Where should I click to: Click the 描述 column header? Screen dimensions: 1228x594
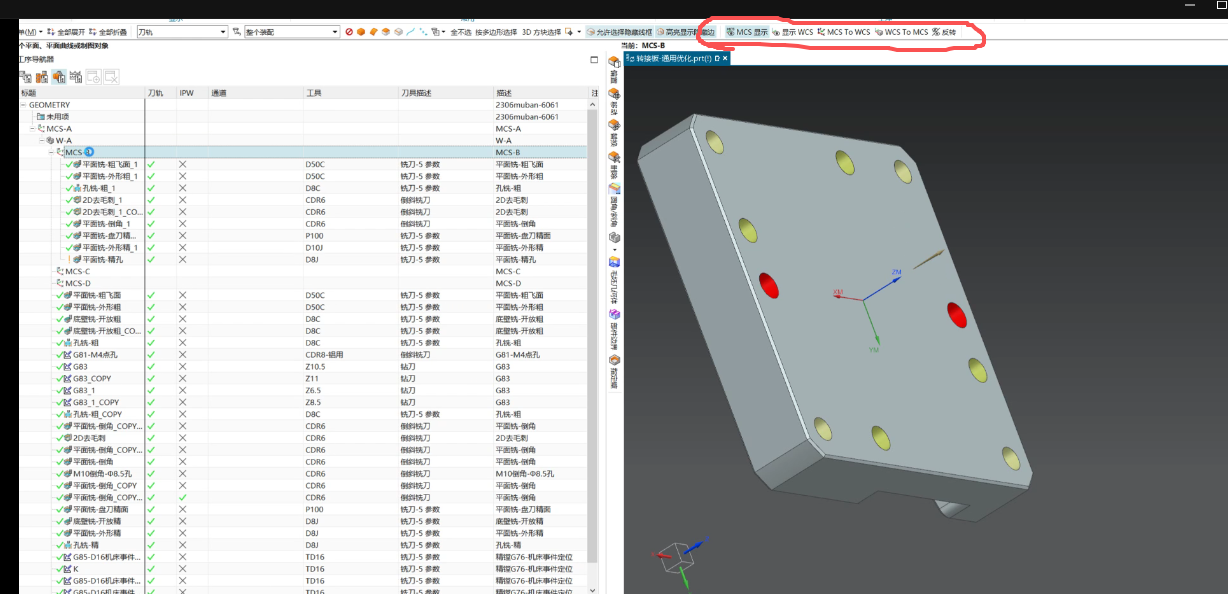(540, 93)
